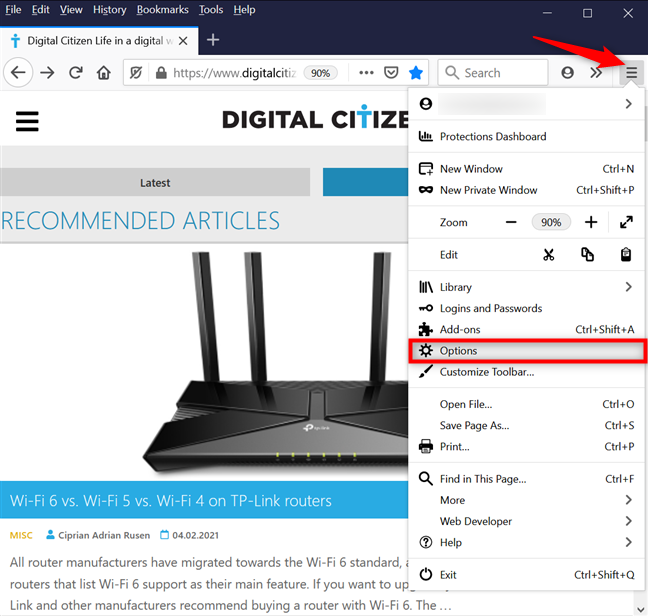The width and height of the screenshot is (648, 616).
Task: Open the Bookmarks menu
Action: [162, 10]
